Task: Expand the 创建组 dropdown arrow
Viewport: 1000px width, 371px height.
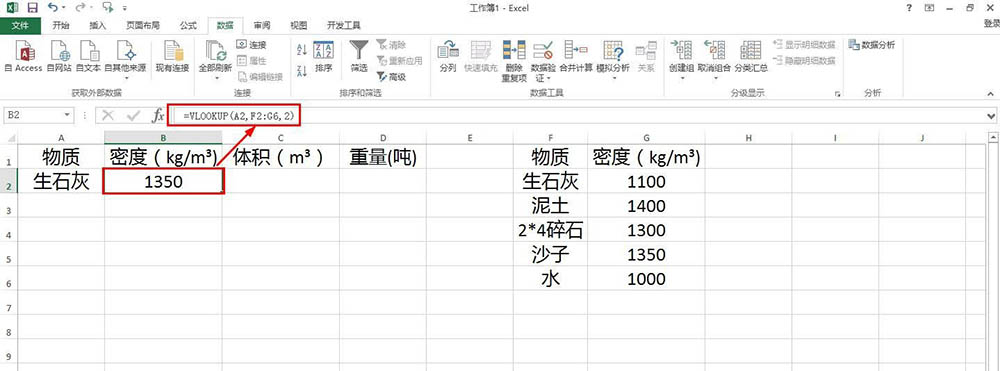Action: pyautogui.click(x=681, y=78)
